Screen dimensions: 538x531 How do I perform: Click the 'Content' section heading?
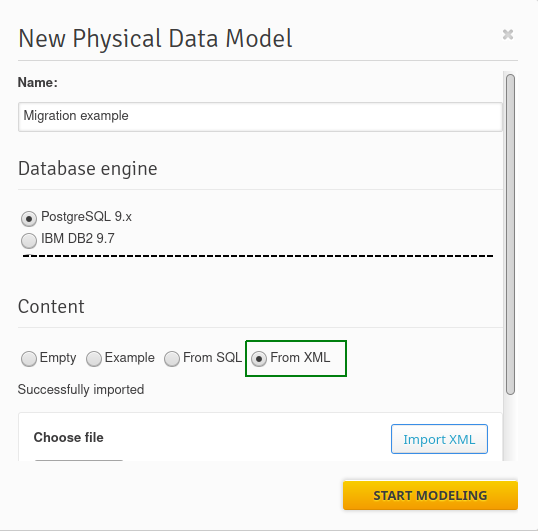pyautogui.click(x=51, y=306)
